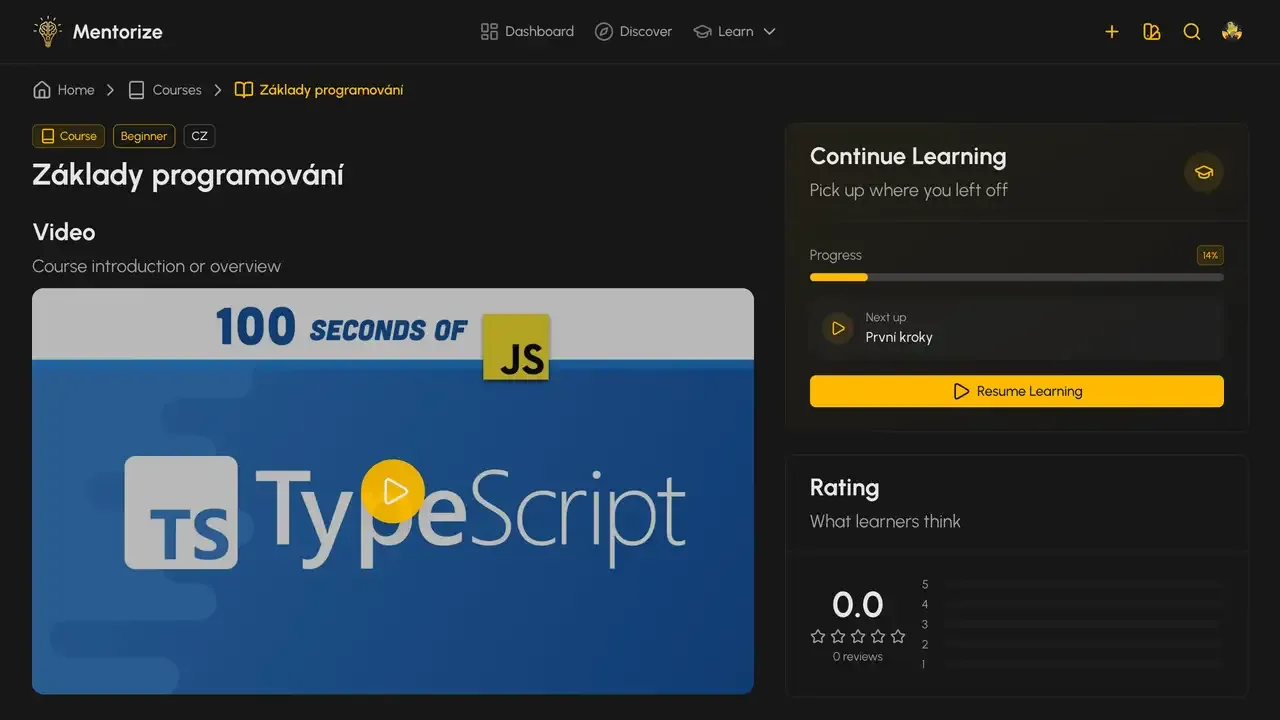The width and height of the screenshot is (1280, 720).
Task: Click the Beginner level badge
Action: pos(144,136)
